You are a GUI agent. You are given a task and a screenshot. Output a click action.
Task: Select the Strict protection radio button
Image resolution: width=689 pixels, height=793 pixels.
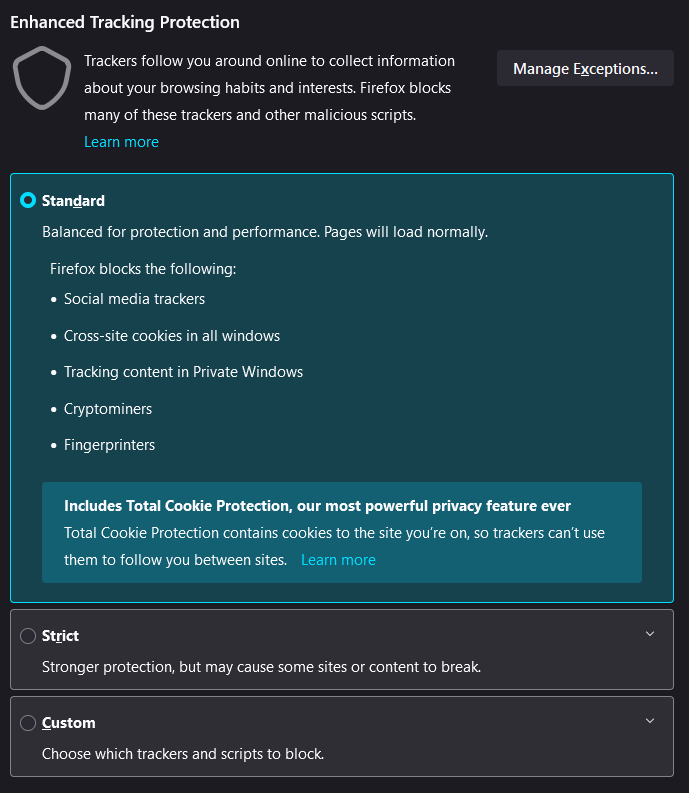(28, 636)
